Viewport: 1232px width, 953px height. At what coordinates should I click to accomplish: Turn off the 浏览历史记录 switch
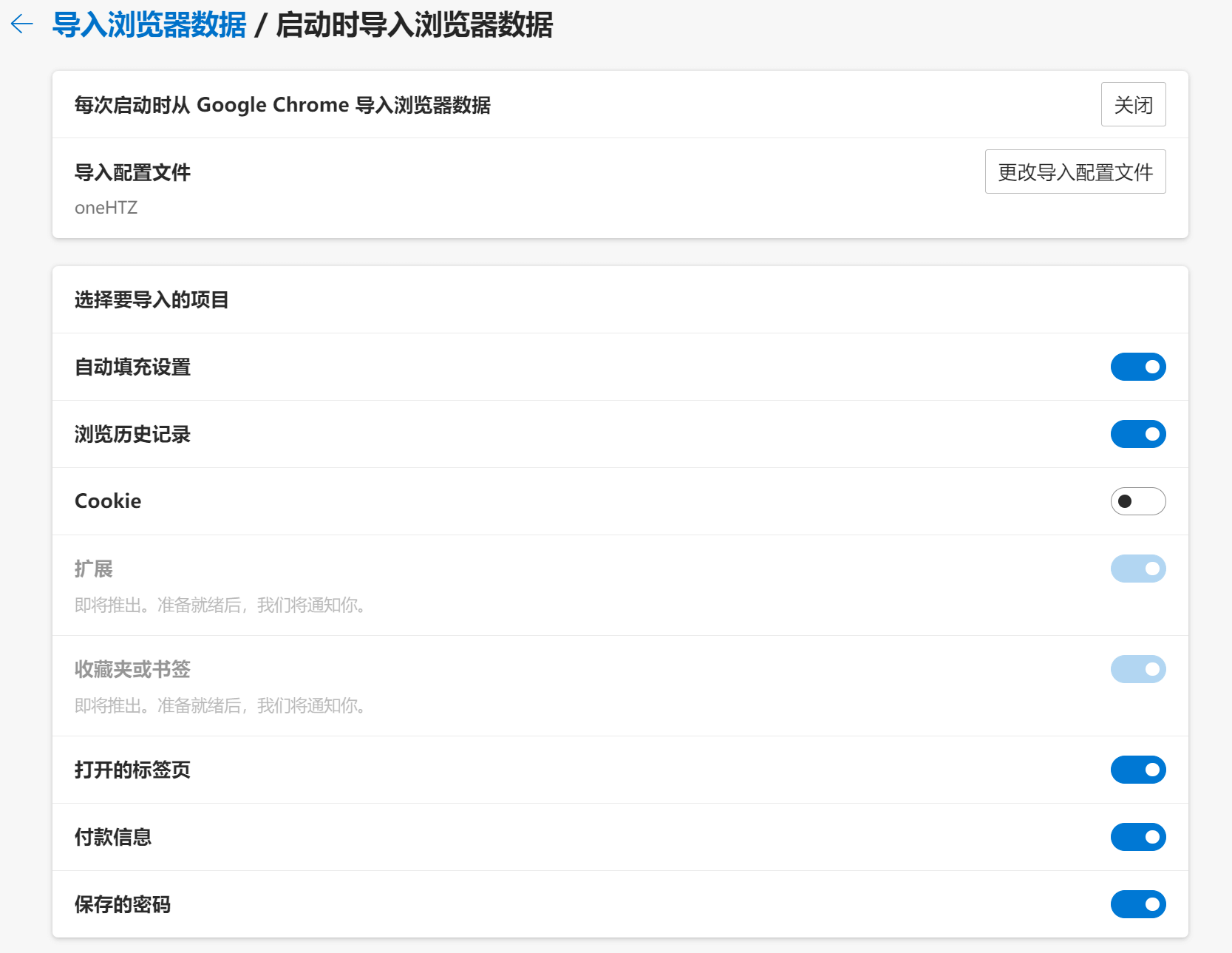coord(1138,435)
